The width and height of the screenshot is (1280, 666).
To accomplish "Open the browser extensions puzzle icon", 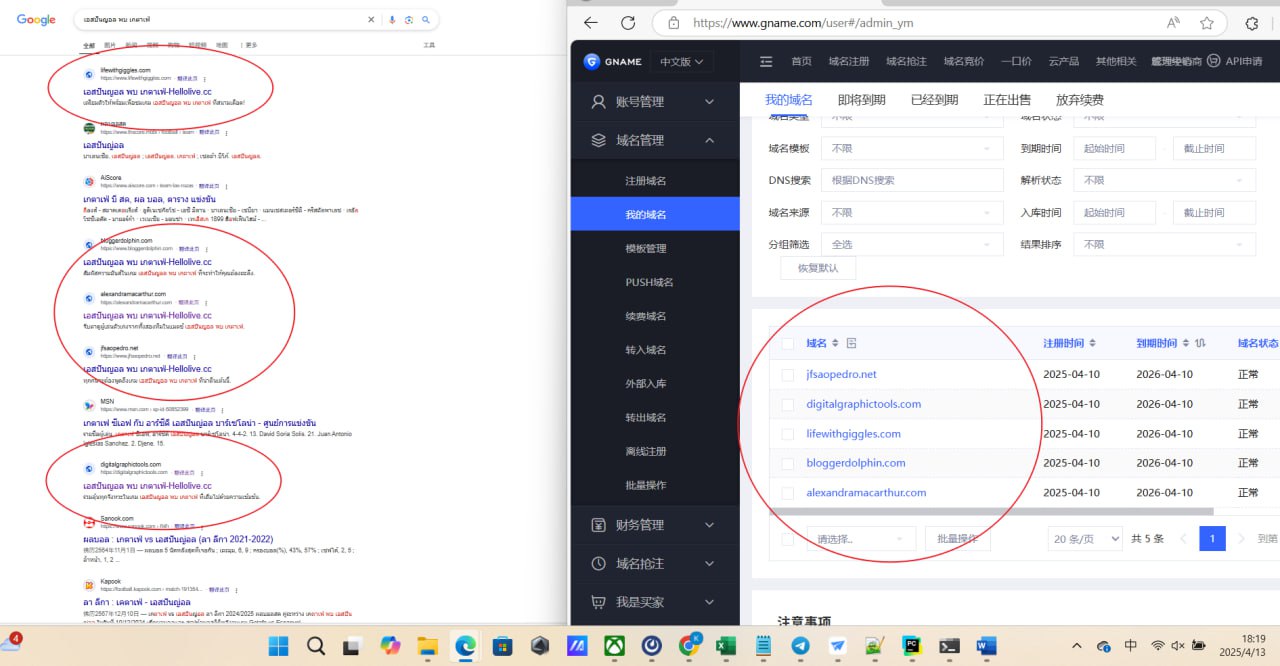I will click(1251, 23).
